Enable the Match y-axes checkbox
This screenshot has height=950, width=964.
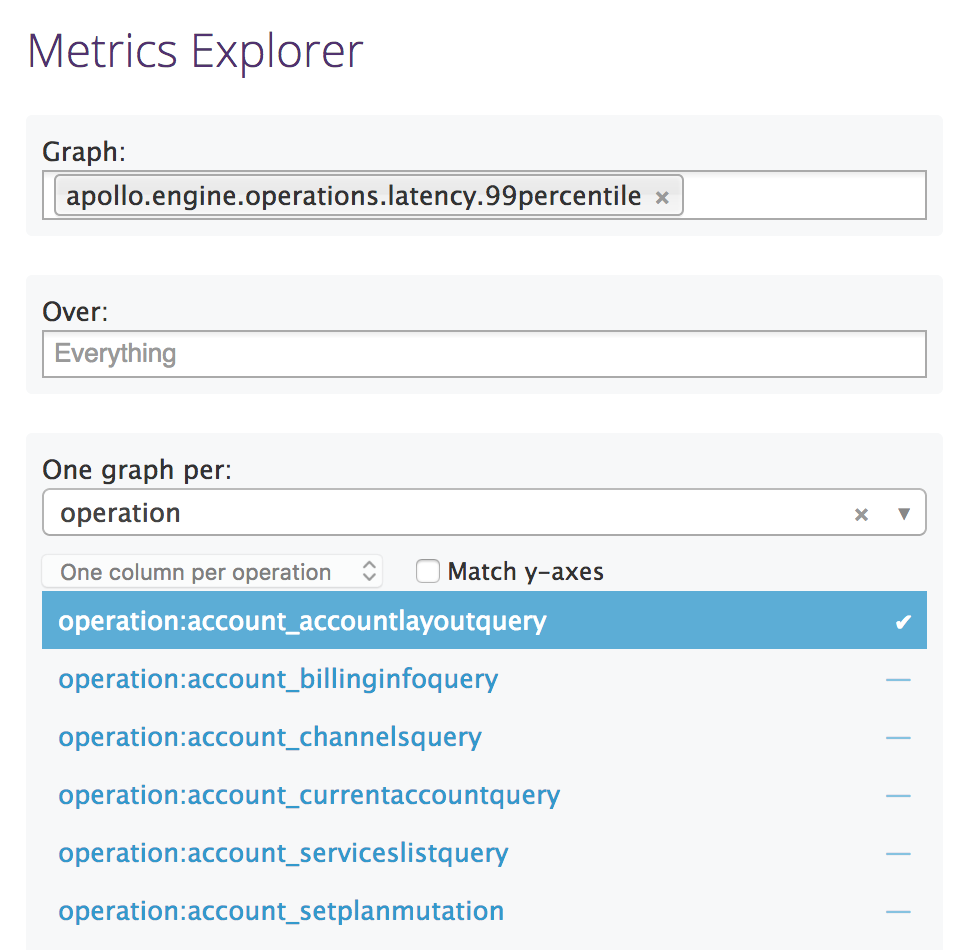pyautogui.click(x=428, y=571)
